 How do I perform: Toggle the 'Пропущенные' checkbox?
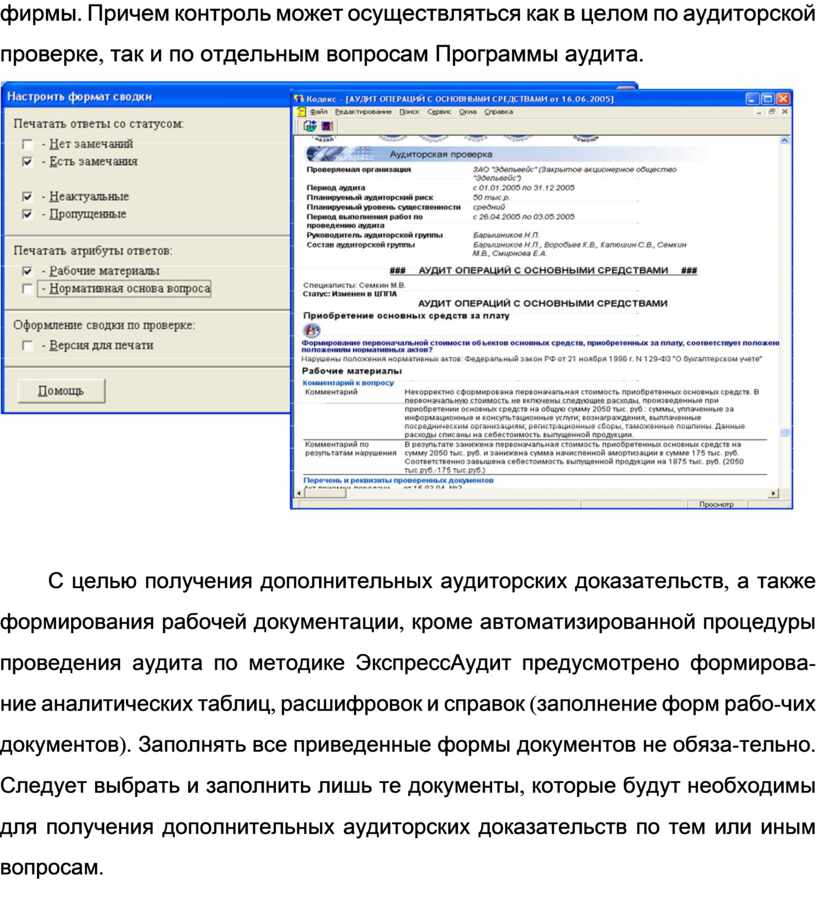(27, 215)
